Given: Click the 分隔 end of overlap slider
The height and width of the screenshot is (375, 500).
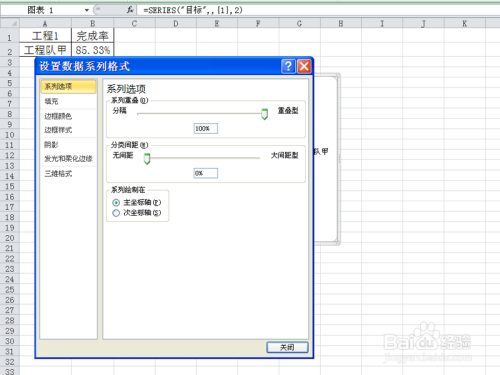Looking at the screenshot, I should pyautogui.click(x=119, y=111).
